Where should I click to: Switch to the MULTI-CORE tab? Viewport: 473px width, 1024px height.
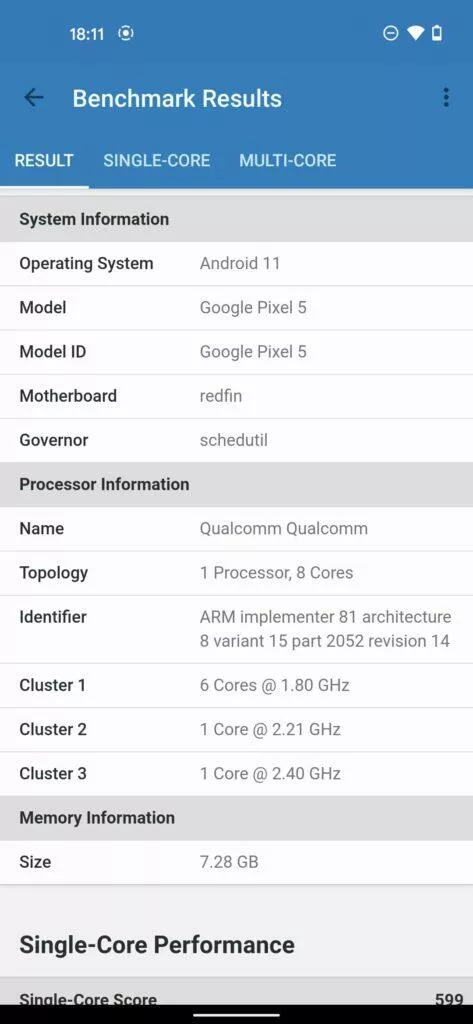[287, 161]
